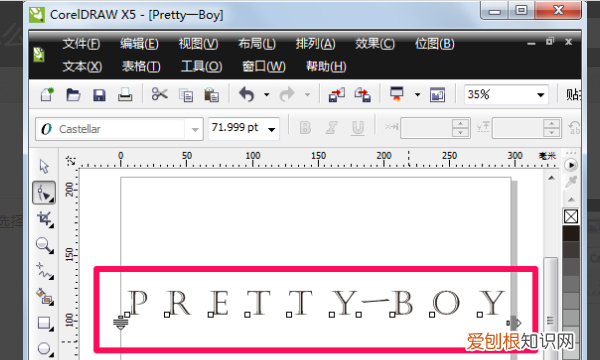The image size is (600, 360).
Task: Select the Pick tool arrow
Action: (44, 166)
